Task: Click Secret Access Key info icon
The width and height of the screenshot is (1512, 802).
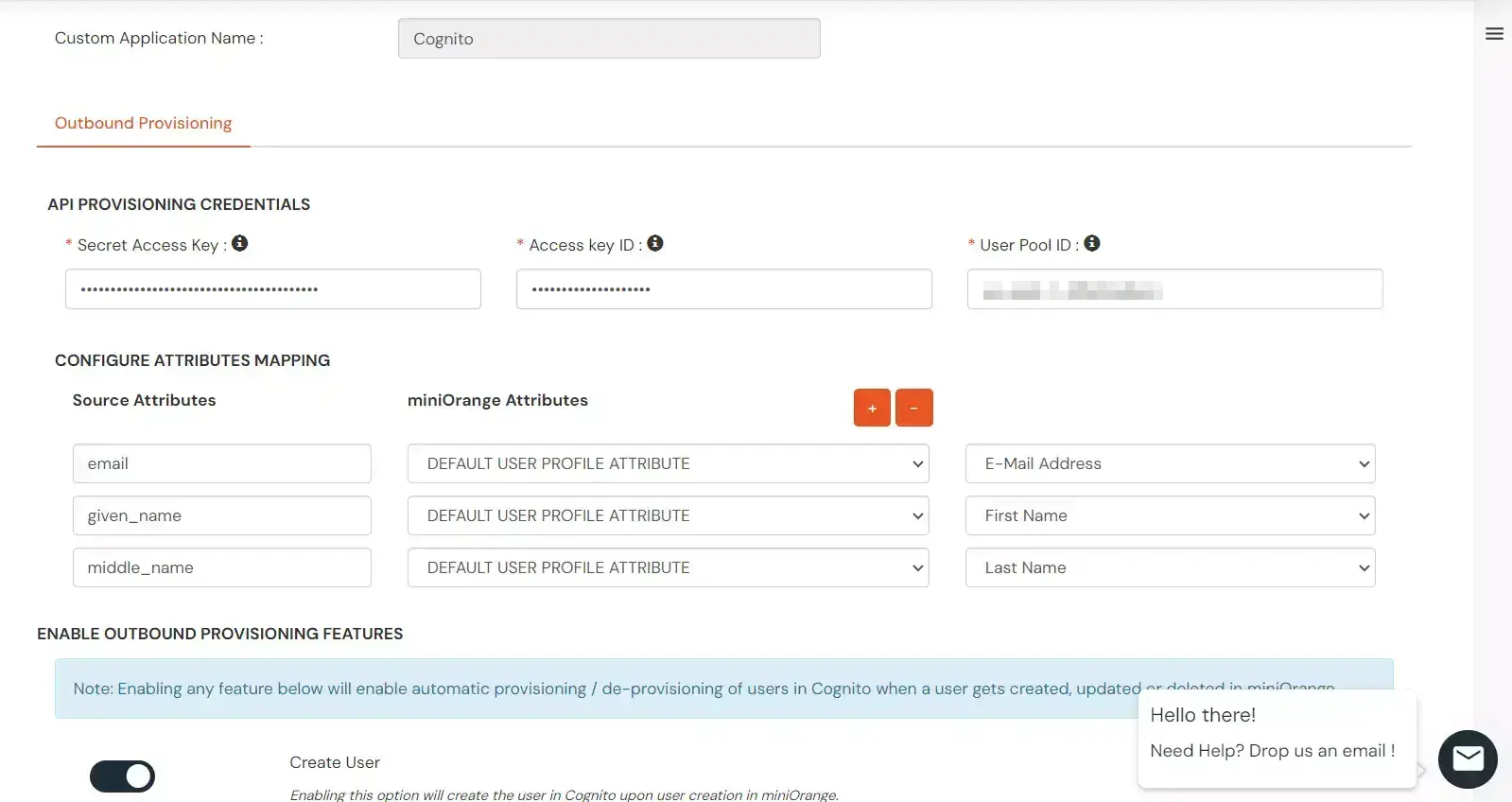Action: tap(240, 243)
